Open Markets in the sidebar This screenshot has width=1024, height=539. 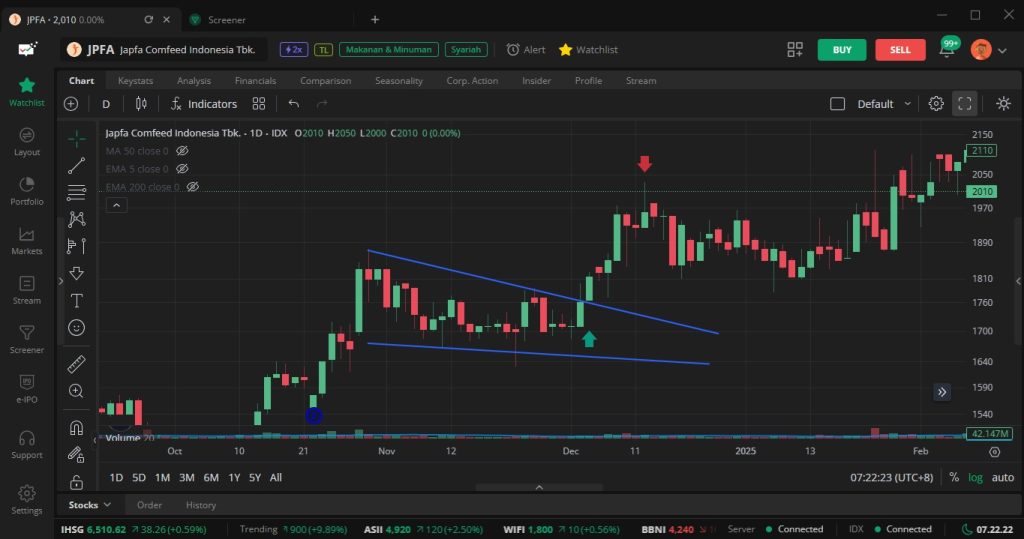[x=27, y=240]
